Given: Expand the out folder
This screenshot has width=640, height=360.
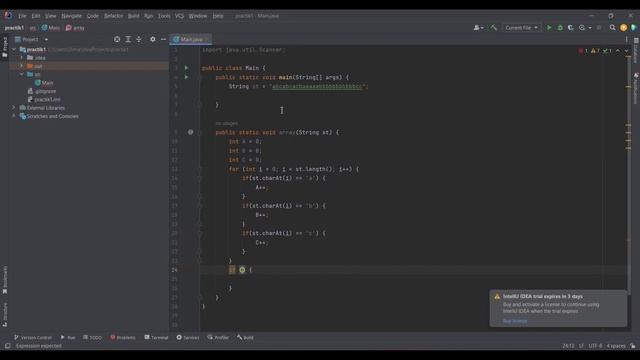Looking at the screenshot, I should coord(22,66).
